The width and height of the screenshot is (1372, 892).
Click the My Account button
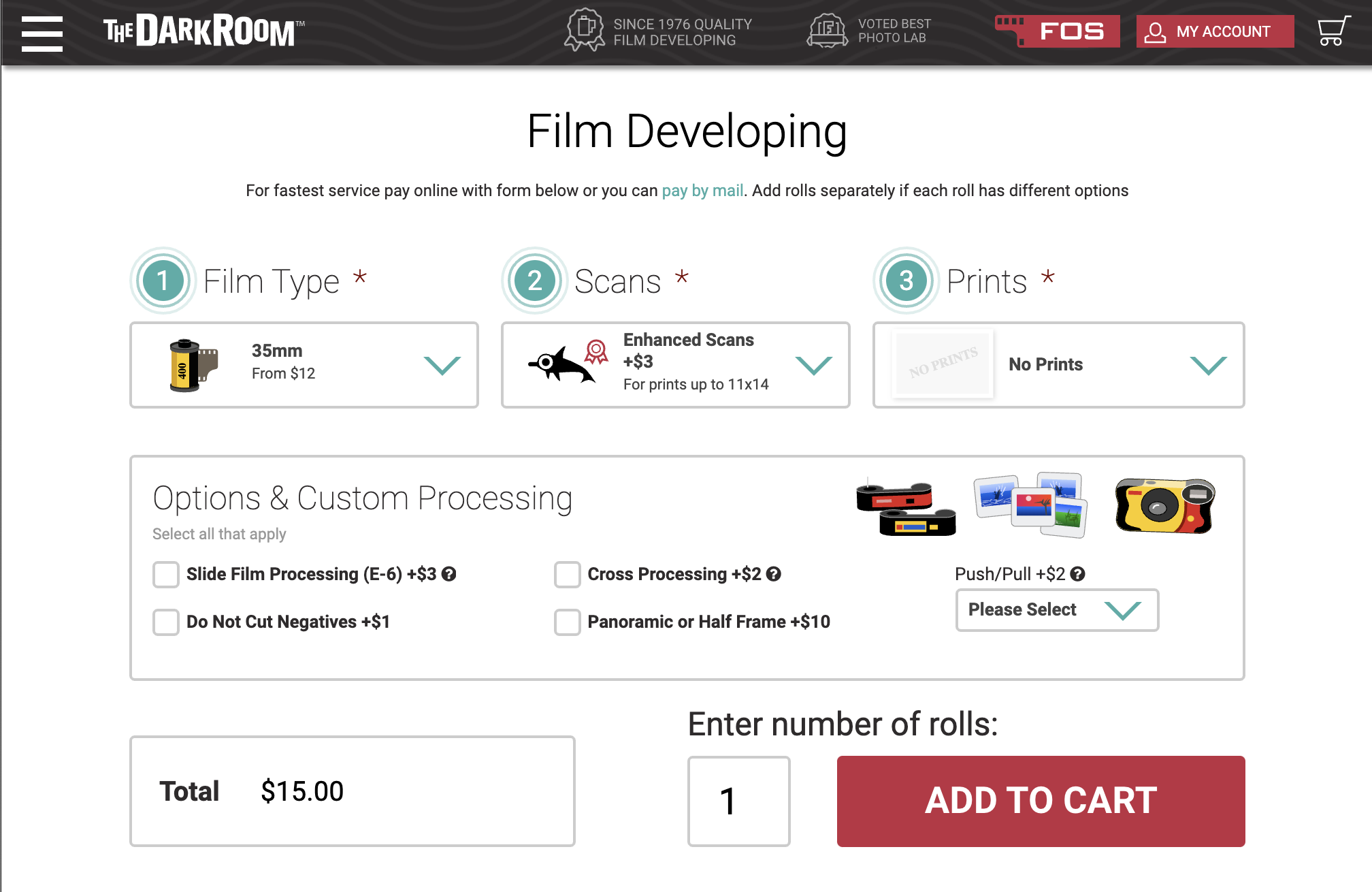[1215, 31]
